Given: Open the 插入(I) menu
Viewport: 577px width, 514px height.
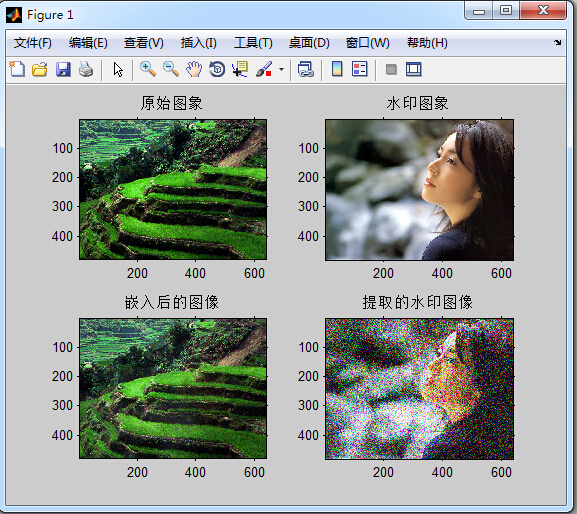Looking at the screenshot, I should [x=199, y=43].
